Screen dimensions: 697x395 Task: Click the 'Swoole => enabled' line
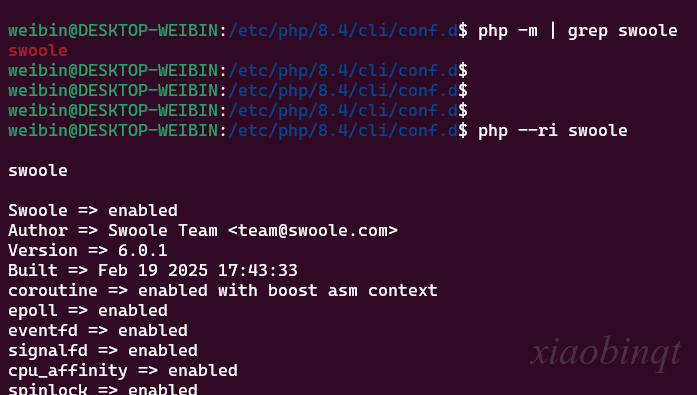(93, 210)
